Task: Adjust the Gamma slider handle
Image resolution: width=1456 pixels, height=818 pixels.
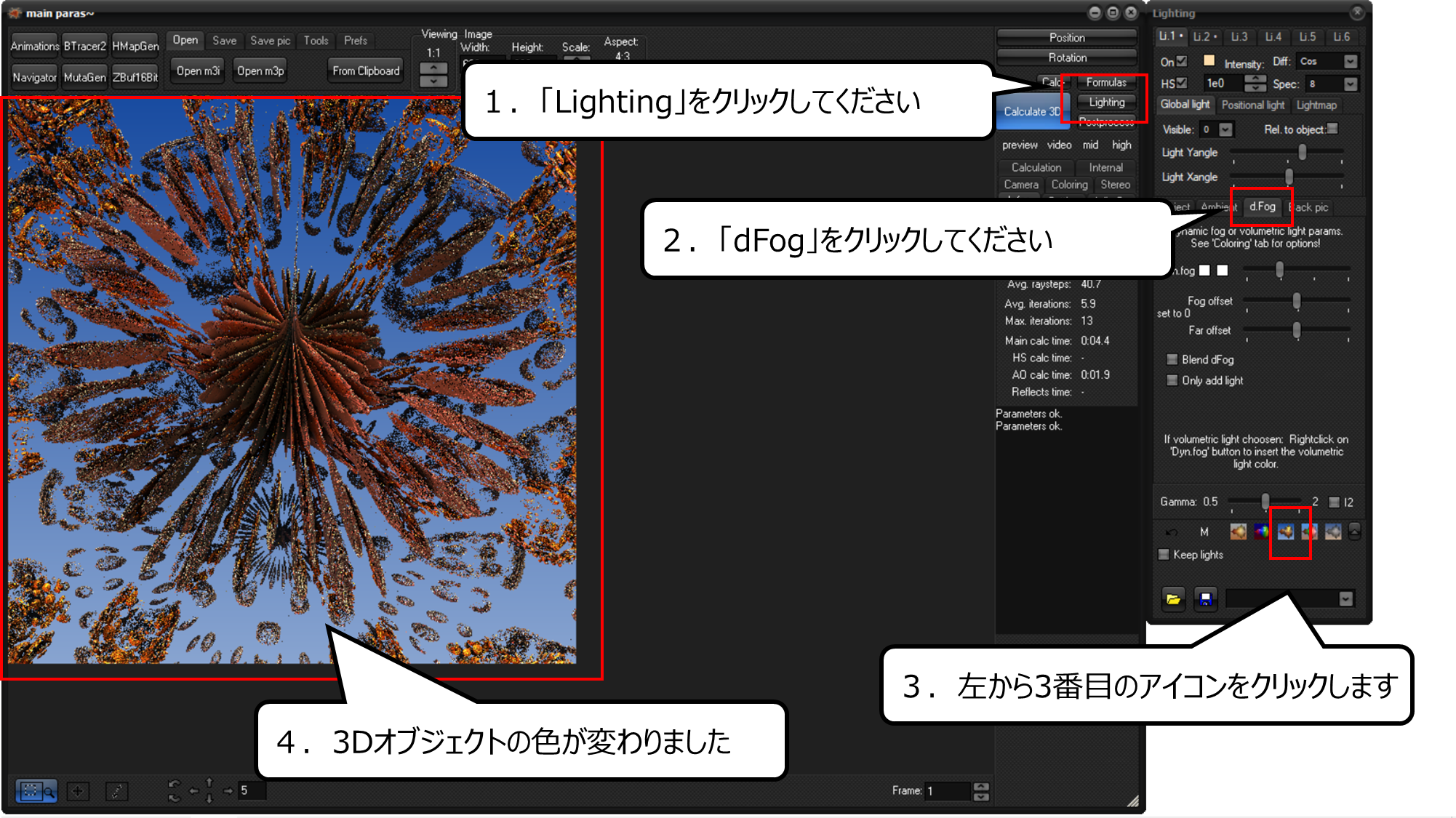Action: (1265, 501)
